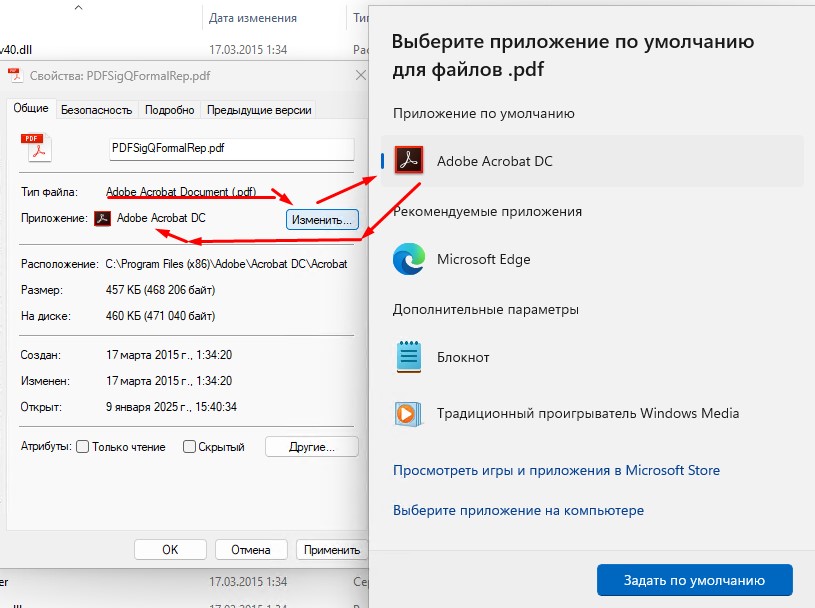Viewport: 815px width, 608px height.
Task: Click the file name field PDFSigQFormalRep.pdf
Action: coord(231,148)
